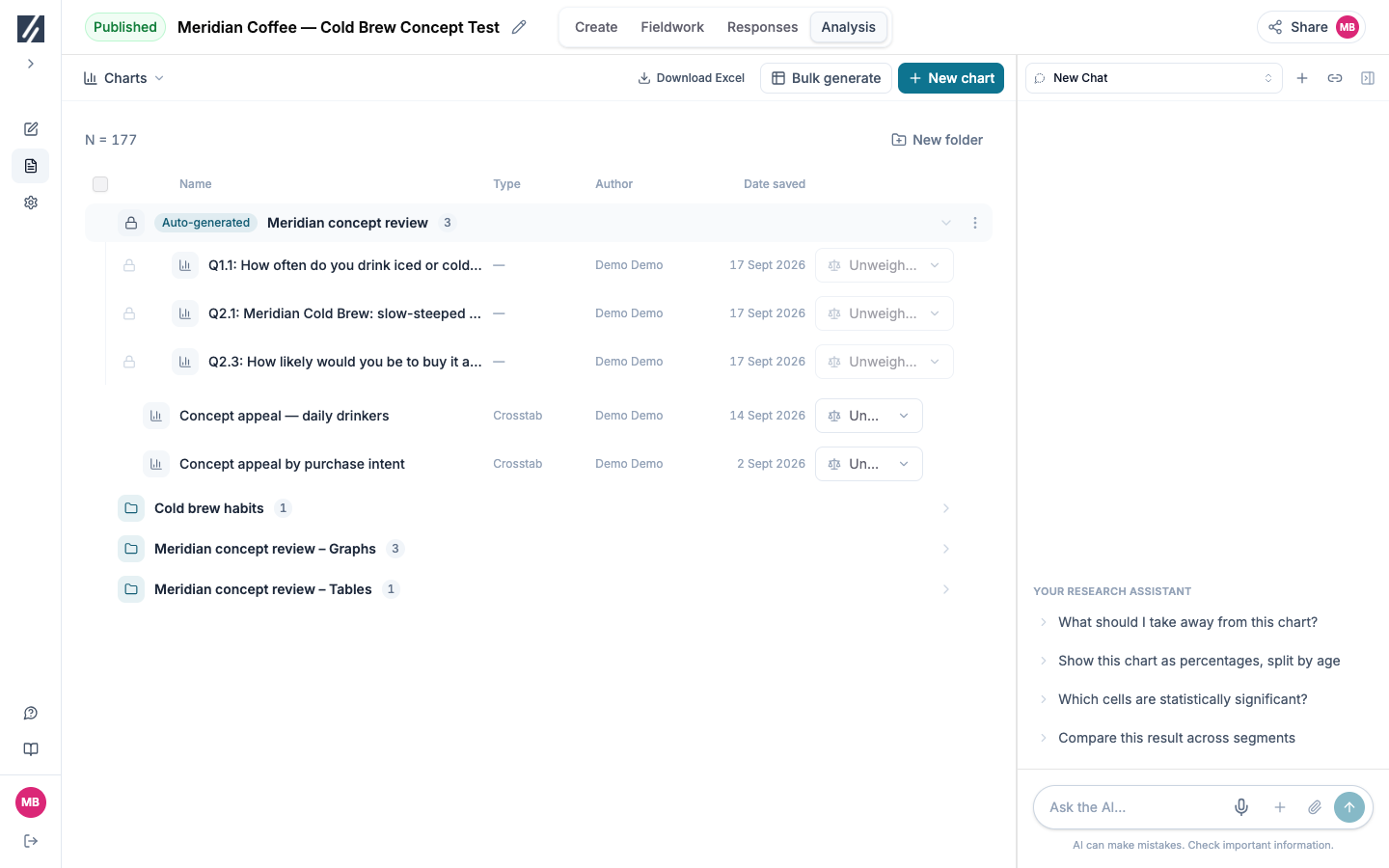The width and height of the screenshot is (1389, 868).
Task: Click the copy chat link icon
Action: point(1335,78)
